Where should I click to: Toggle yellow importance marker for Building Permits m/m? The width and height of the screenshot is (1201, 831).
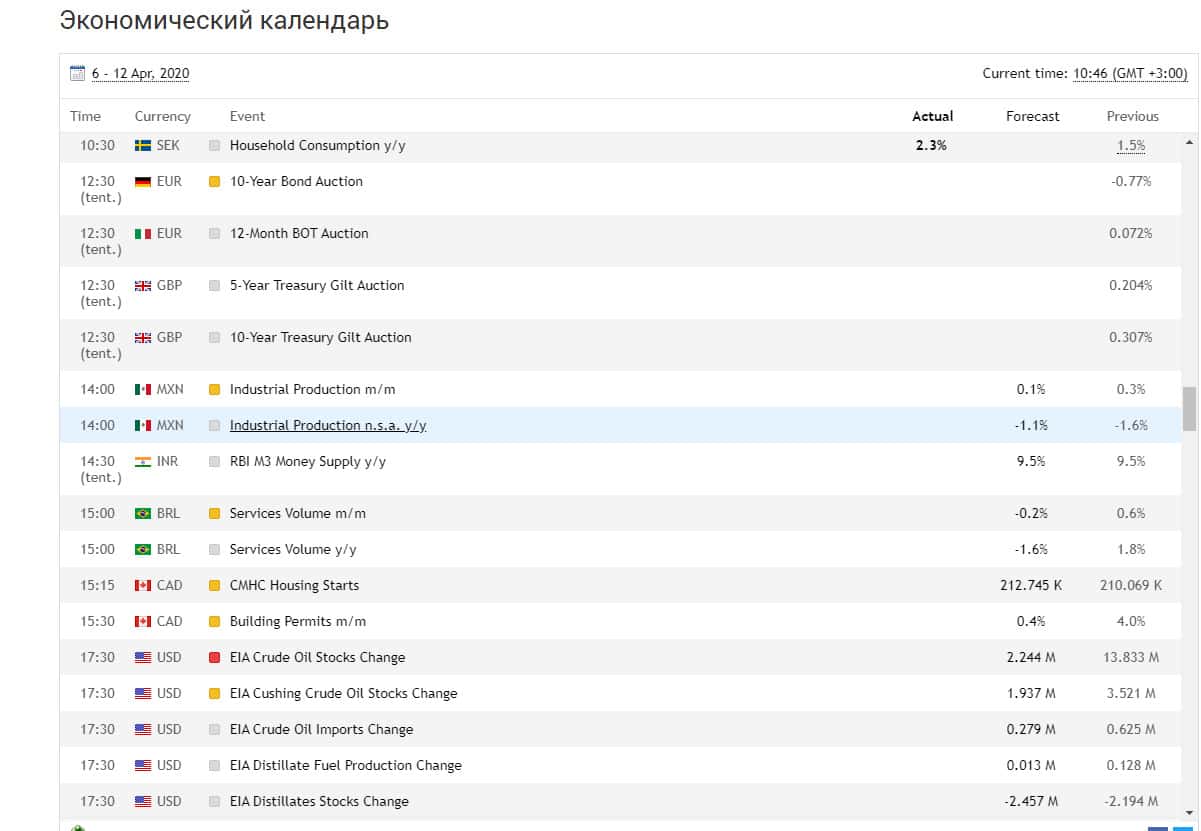coord(214,622)
